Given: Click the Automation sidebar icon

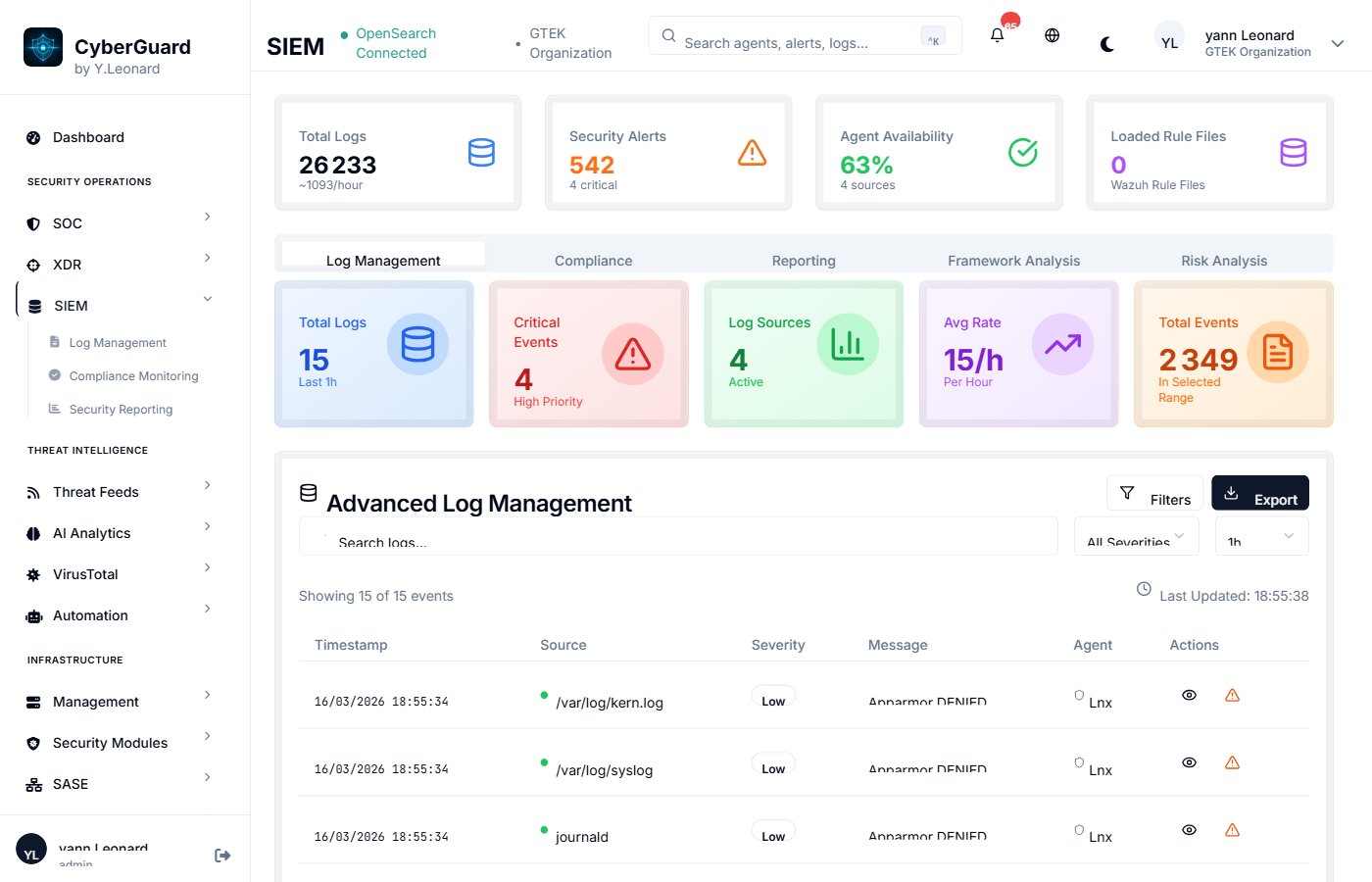Looking at the screenshot, I should [x=33, y=614].
